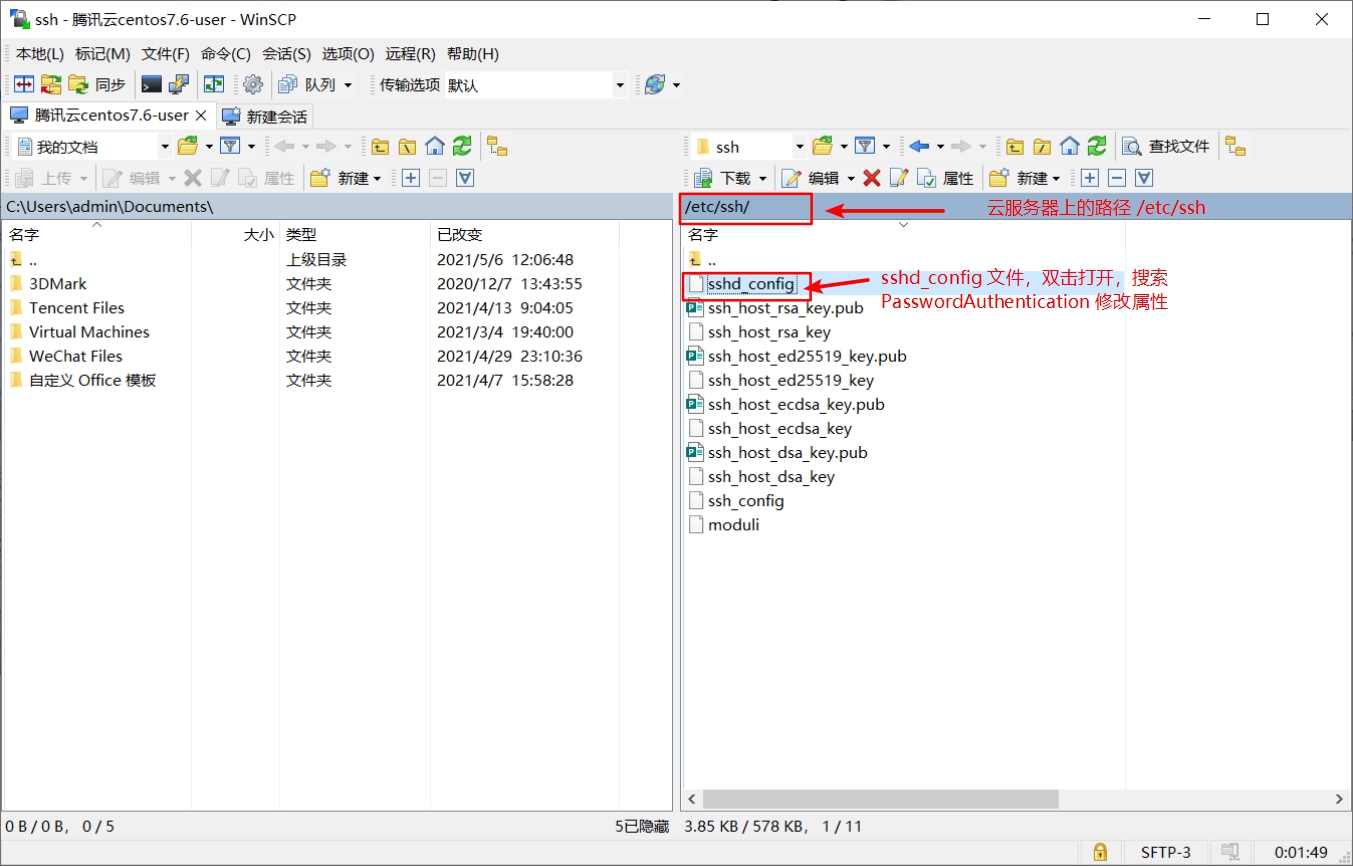This screenshot has width=1353, height=866.
Task: Click the 查找文件 find files button
Action: click(x=1166, y=146)
